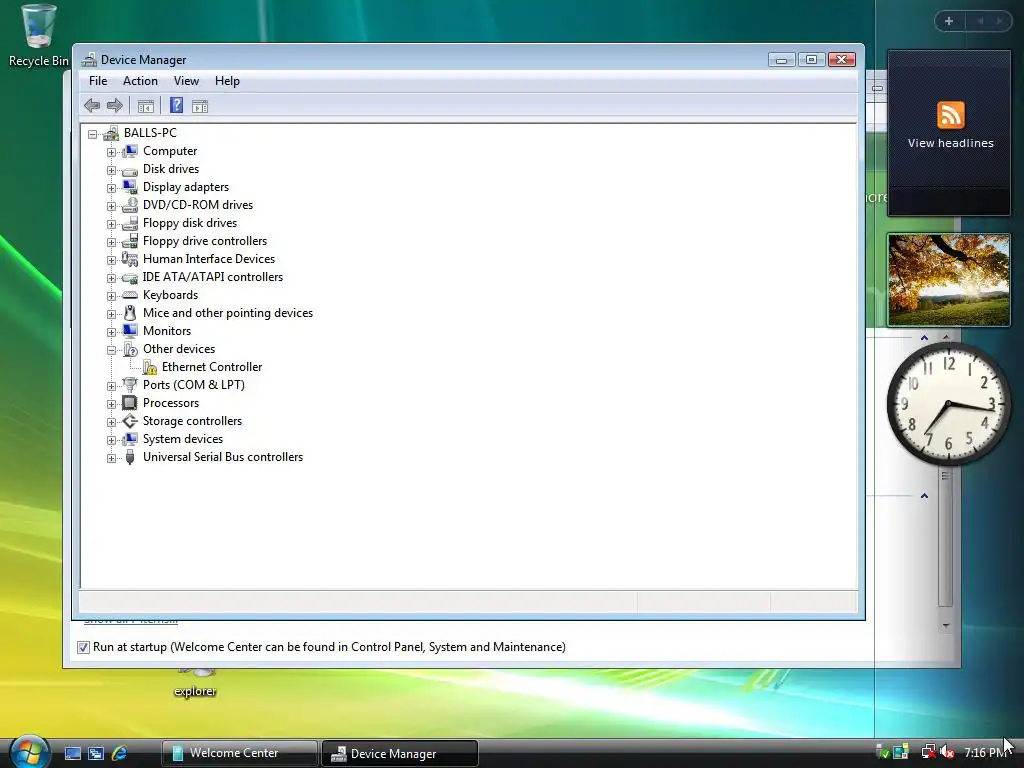Screen dimensions: 1024x768
Task: Click the analog clock gadget
Action: click(x=948, y=404)
